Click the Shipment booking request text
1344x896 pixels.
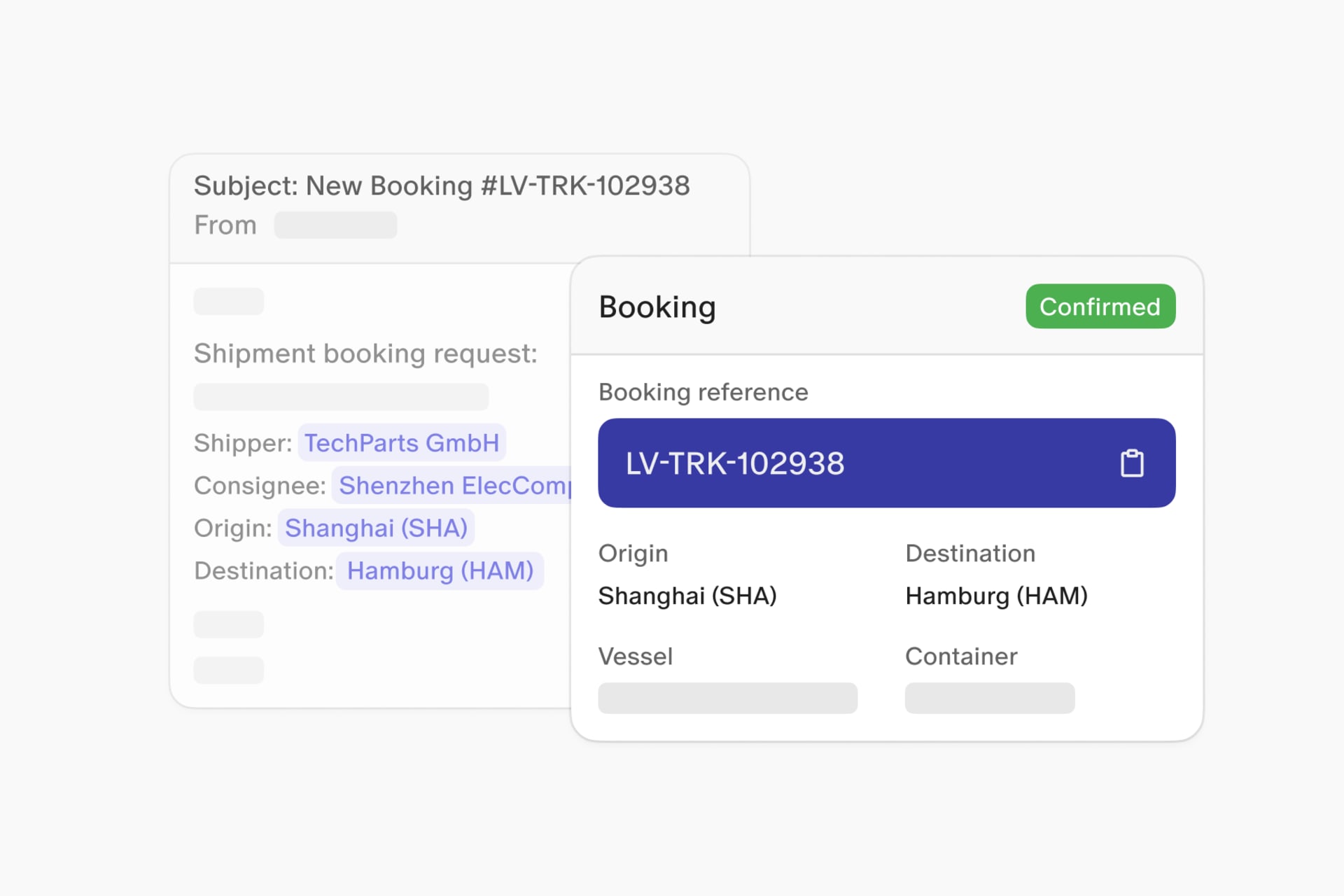pyautogui.click(x=365, y=354)
